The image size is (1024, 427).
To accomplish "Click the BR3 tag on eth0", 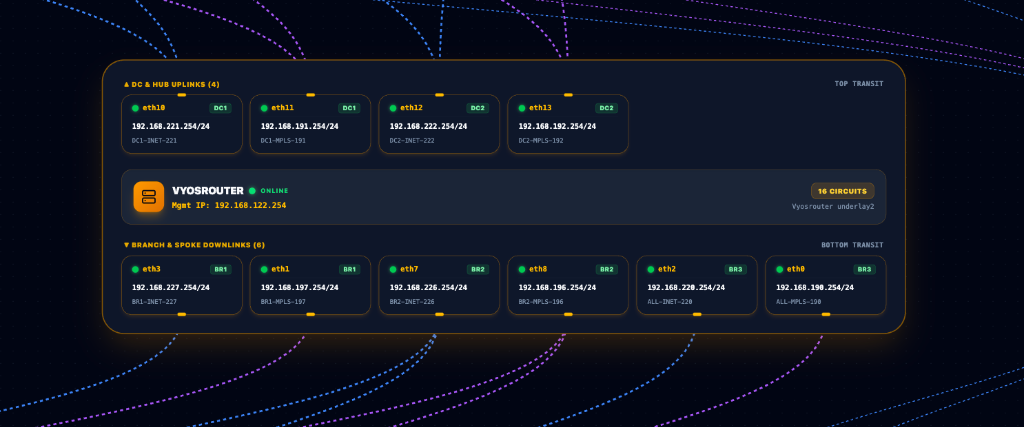I will click(x=864, y=269).
